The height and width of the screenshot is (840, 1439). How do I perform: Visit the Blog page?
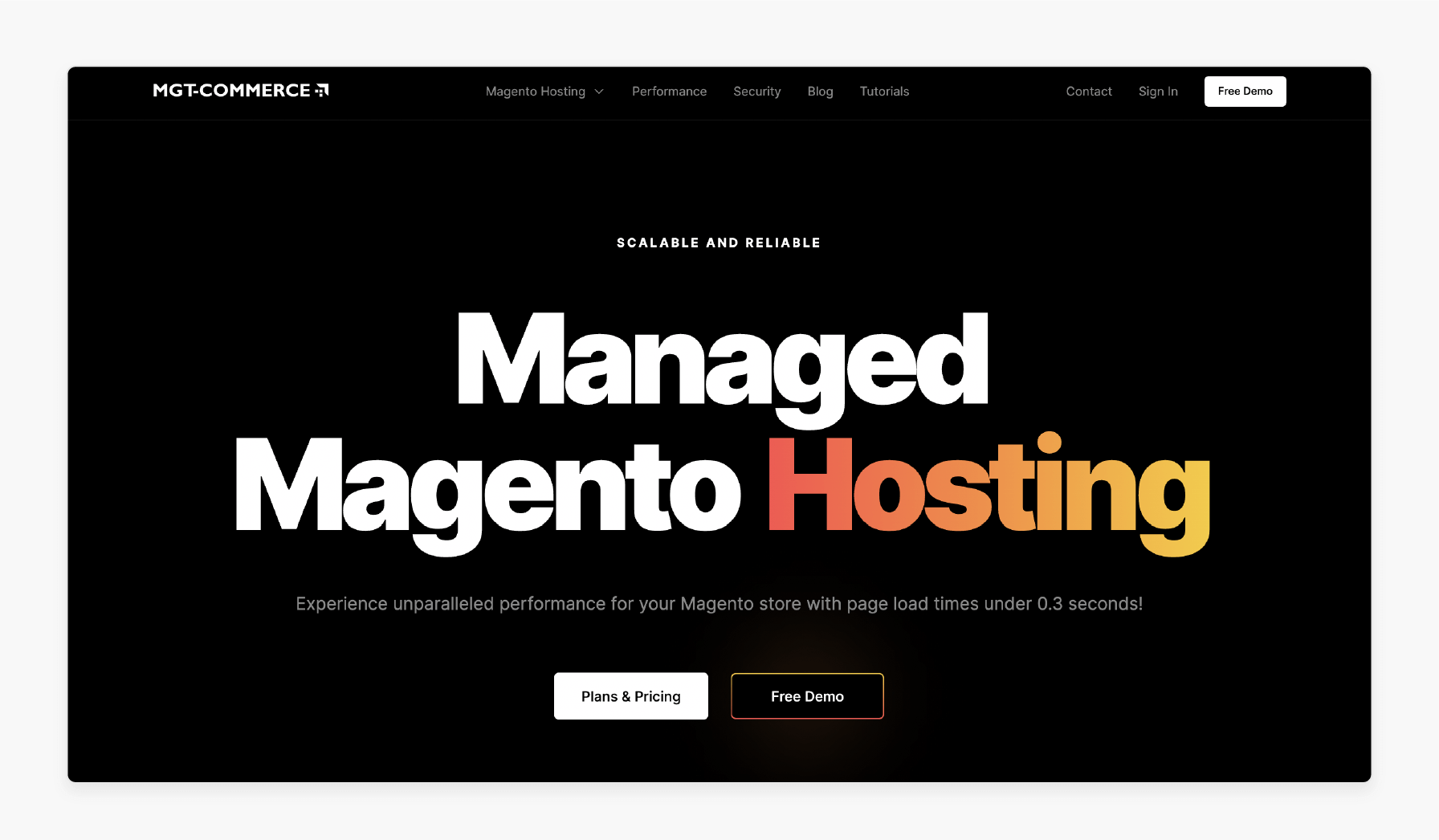click(x=820, y=92)
